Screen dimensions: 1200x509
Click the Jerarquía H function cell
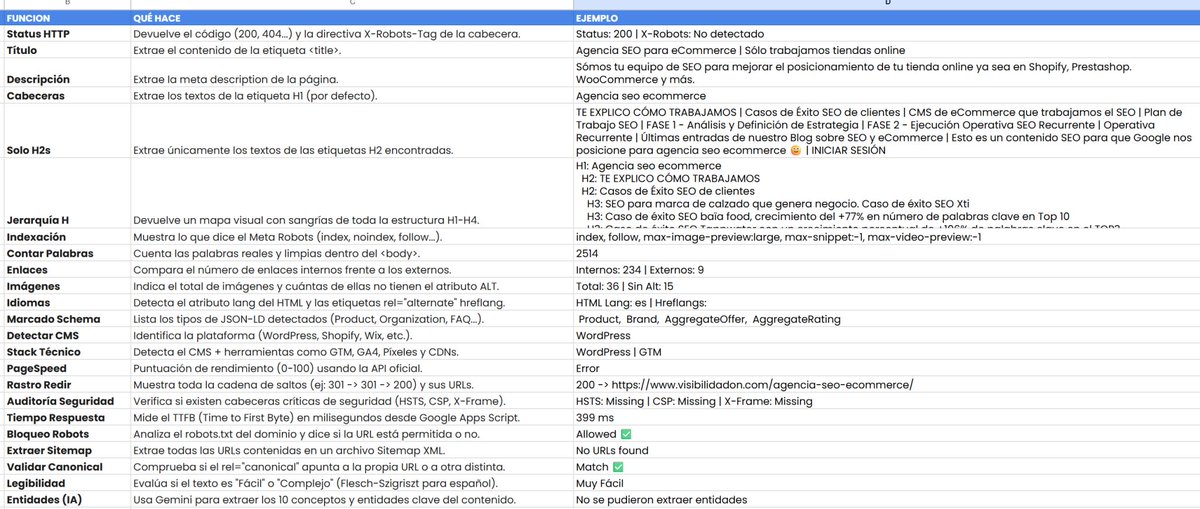click(x=66, y=194)
